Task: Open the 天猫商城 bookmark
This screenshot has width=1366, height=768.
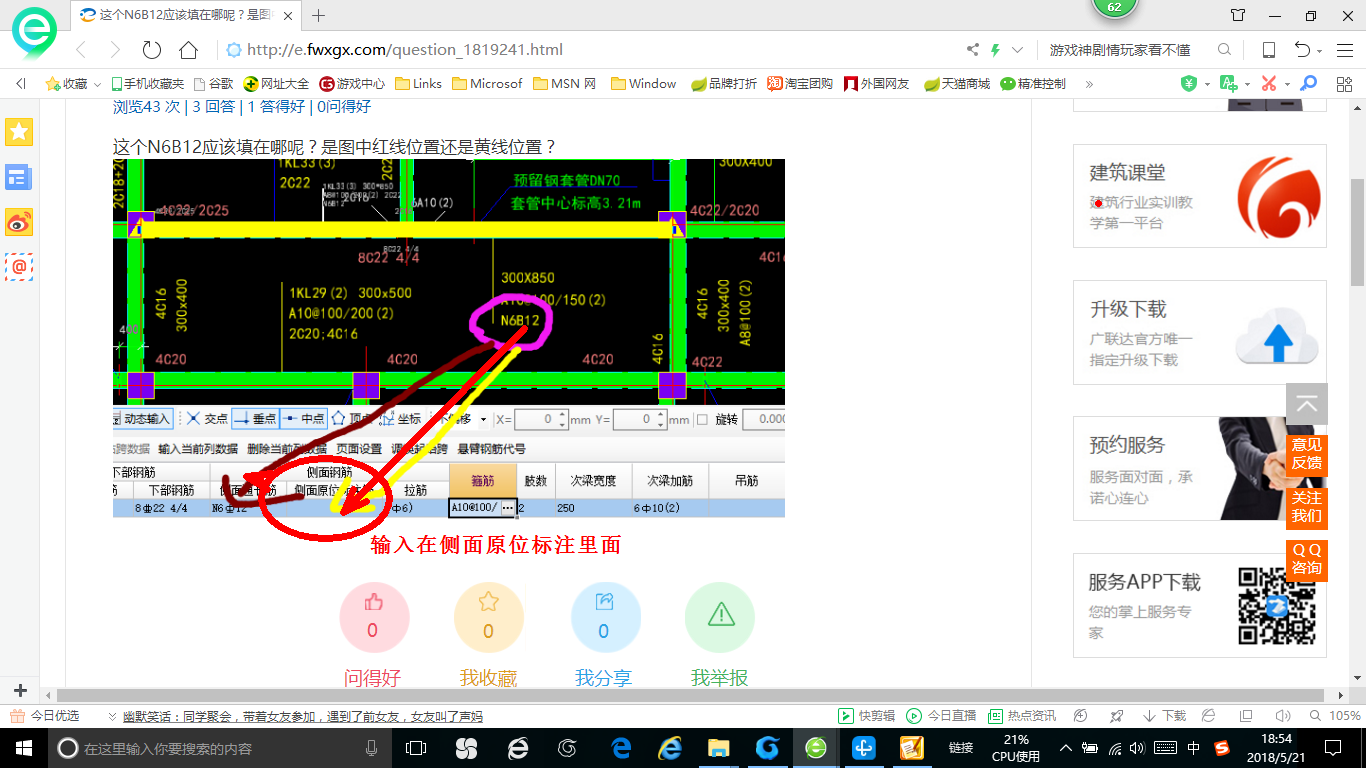Action: coord(957,84)
